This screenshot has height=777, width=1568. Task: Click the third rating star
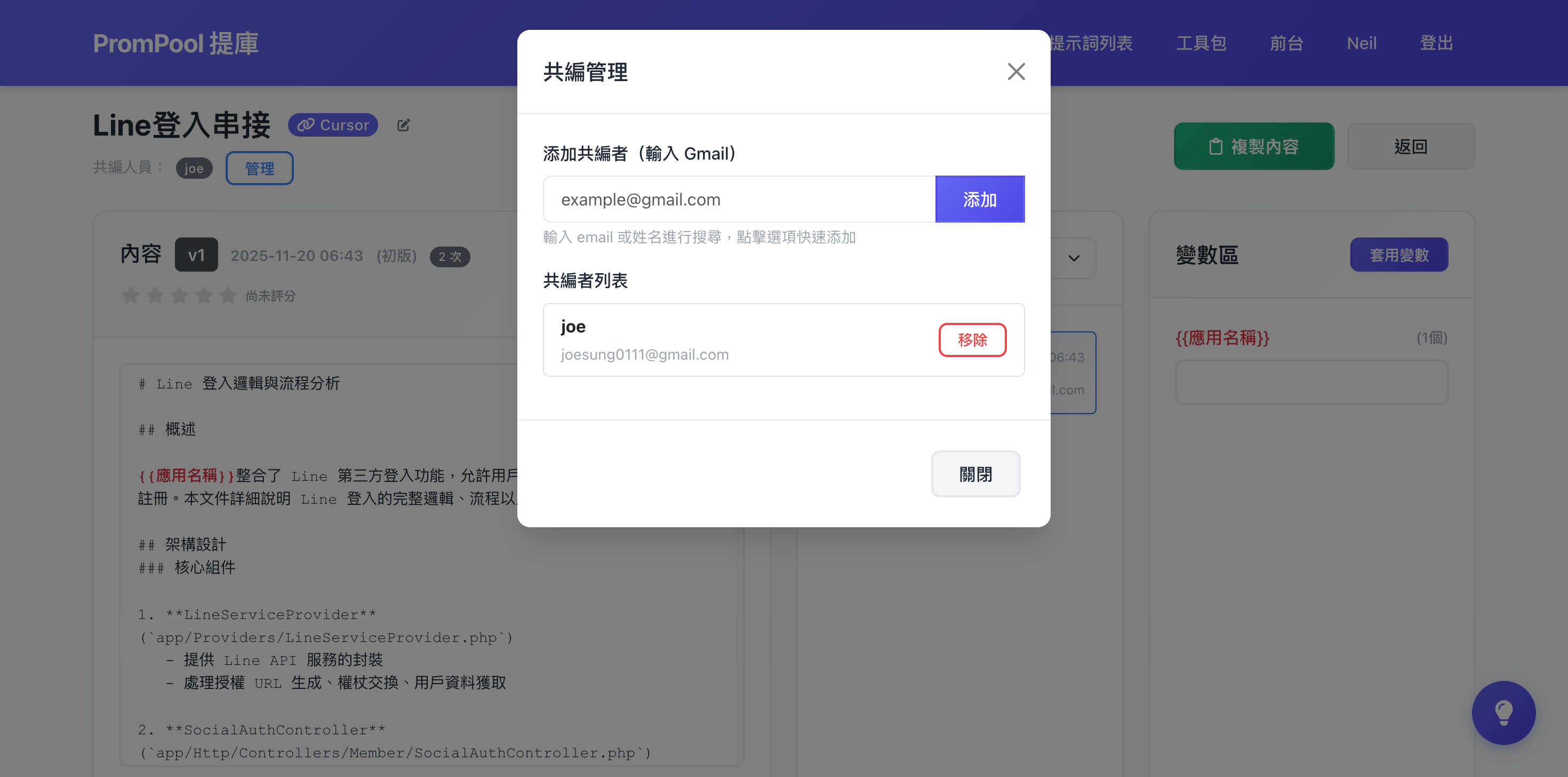pyautogui.click(x=179, y=296)
